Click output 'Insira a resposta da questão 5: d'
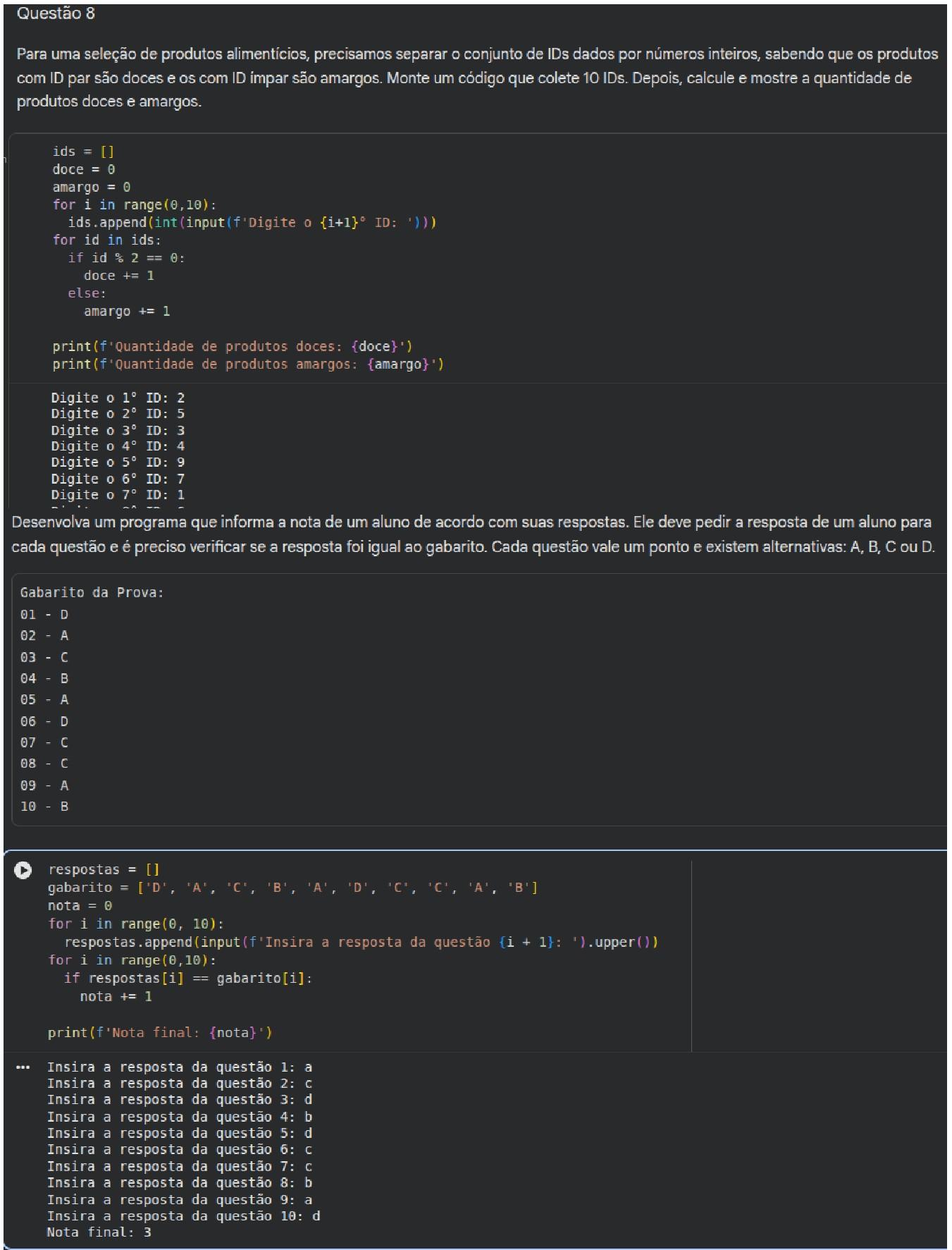This screenshot has height=1250, width=952. coord(180,1134)
